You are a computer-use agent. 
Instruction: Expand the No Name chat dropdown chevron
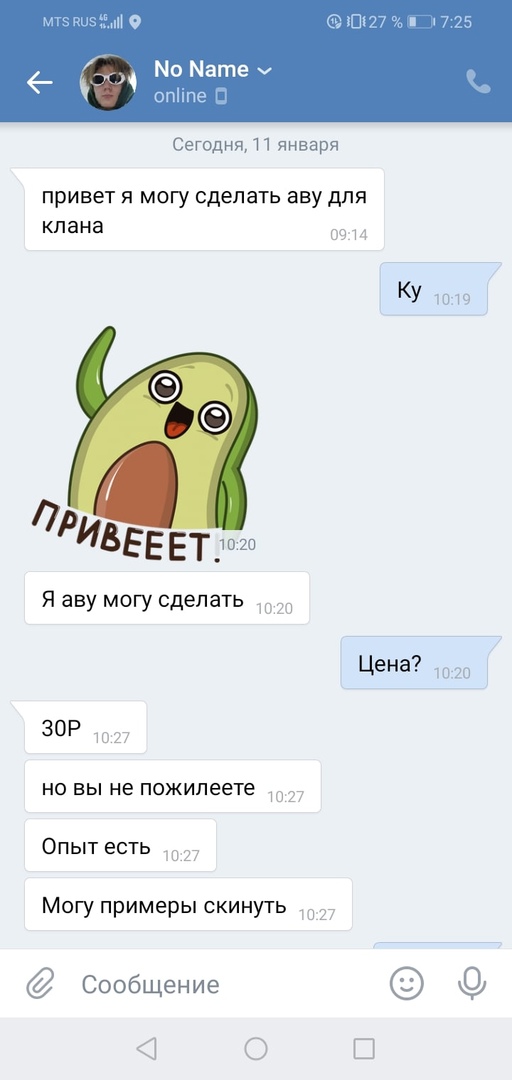pyautogui.click(x=265, y=71)
